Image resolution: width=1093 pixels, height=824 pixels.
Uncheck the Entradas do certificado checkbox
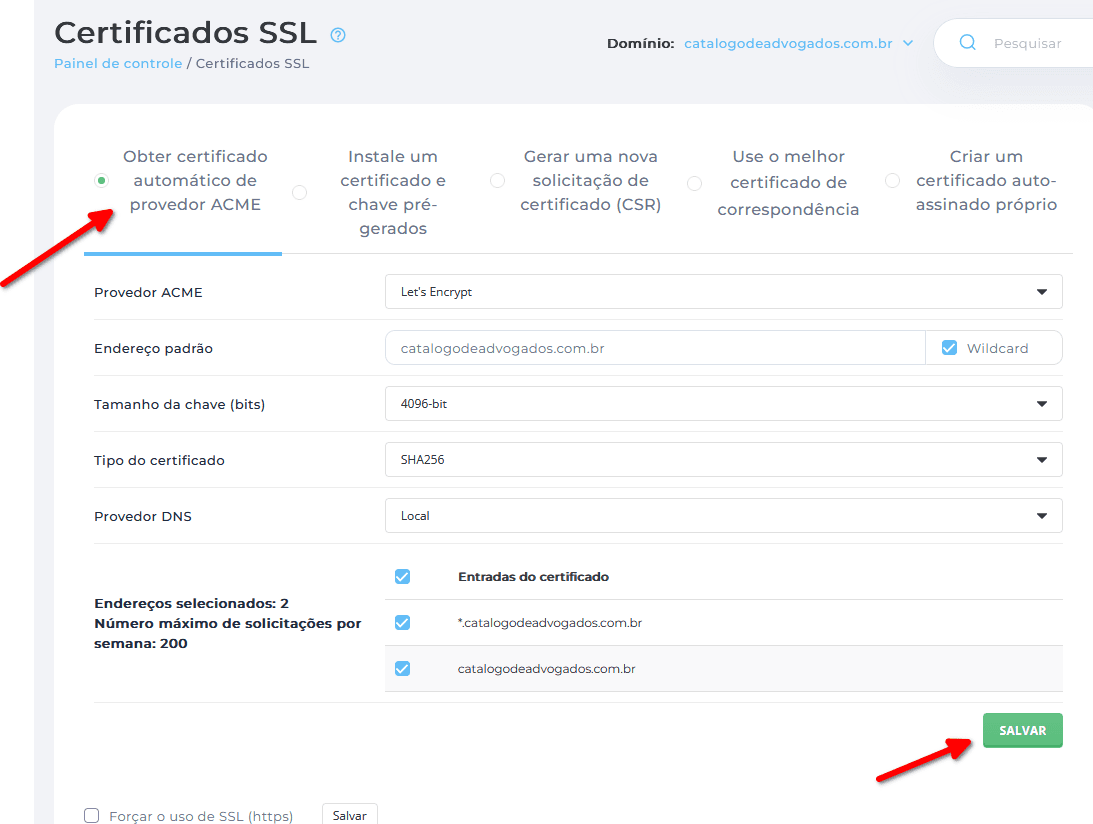point(402,576)
